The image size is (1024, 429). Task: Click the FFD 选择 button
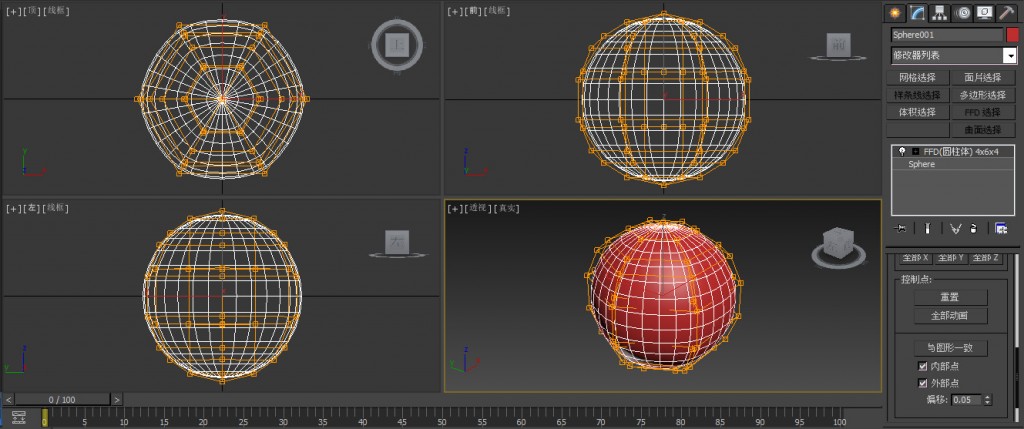983,112
